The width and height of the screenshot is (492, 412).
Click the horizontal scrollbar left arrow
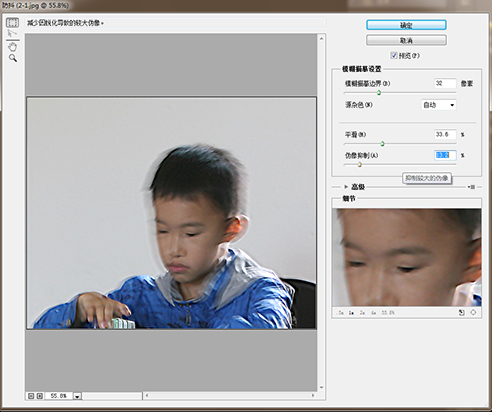coord(147,396)
